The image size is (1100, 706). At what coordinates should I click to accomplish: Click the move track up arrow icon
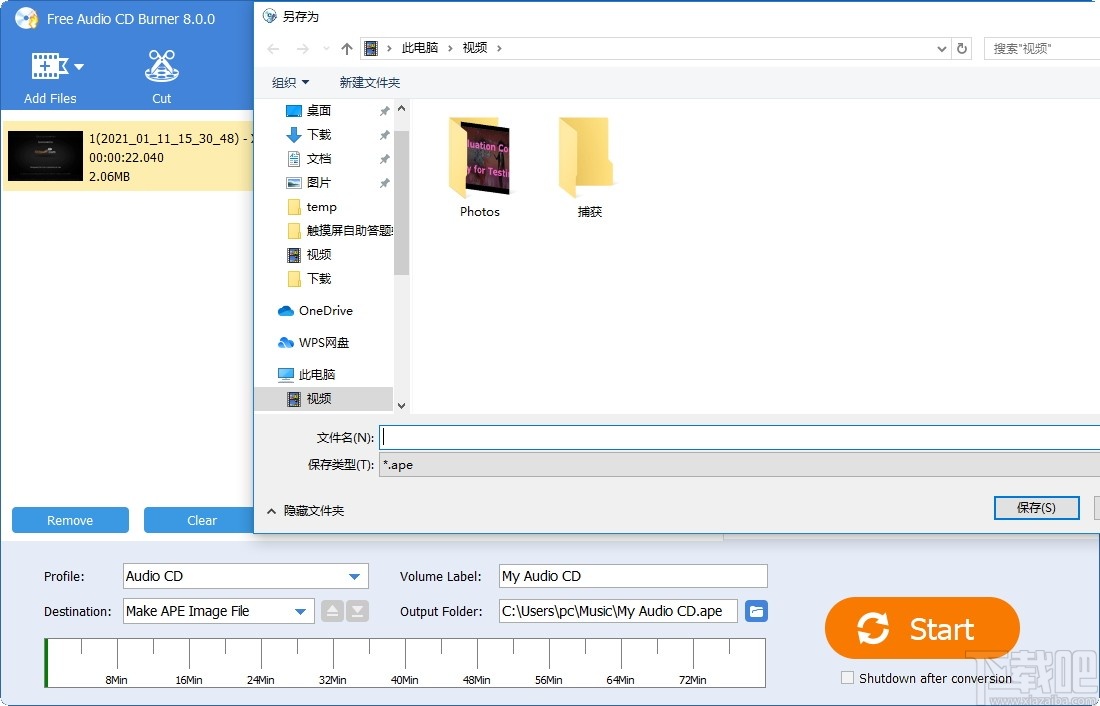click(x=331, y=611)
